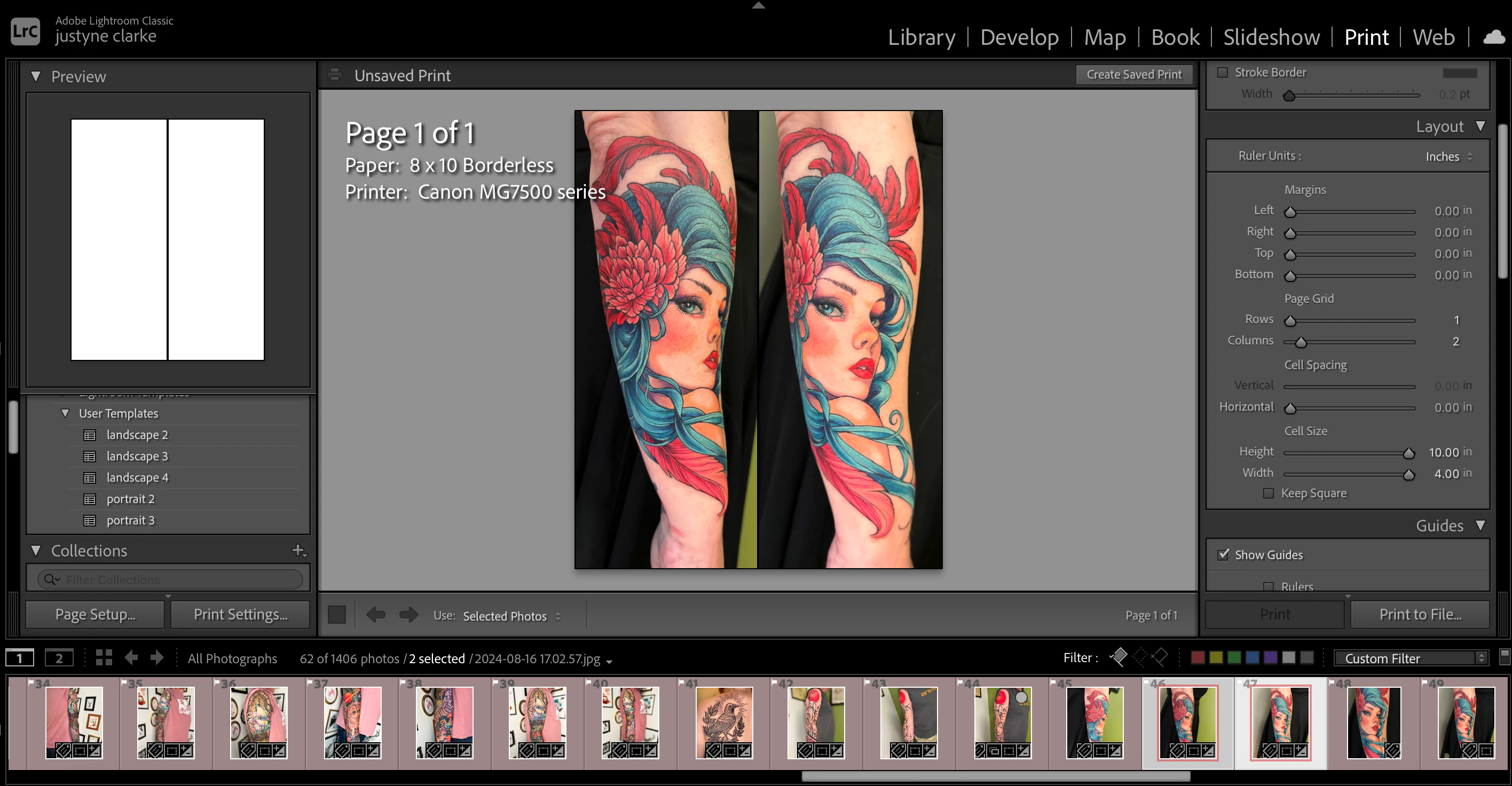Image resolution: width=1512 pixels, height=786 pixels.
Task: Collapse the User Templates folder
Action: (65, 413)
